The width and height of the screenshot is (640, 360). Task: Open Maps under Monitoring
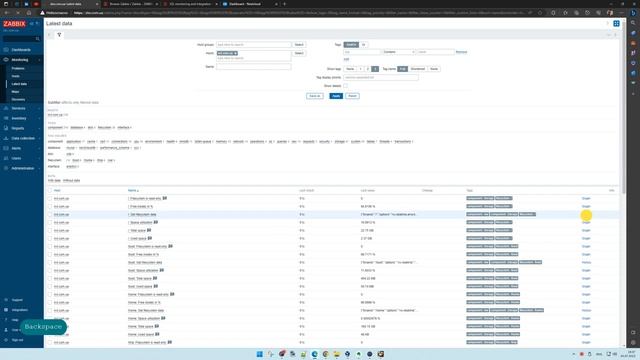[15, 92]
